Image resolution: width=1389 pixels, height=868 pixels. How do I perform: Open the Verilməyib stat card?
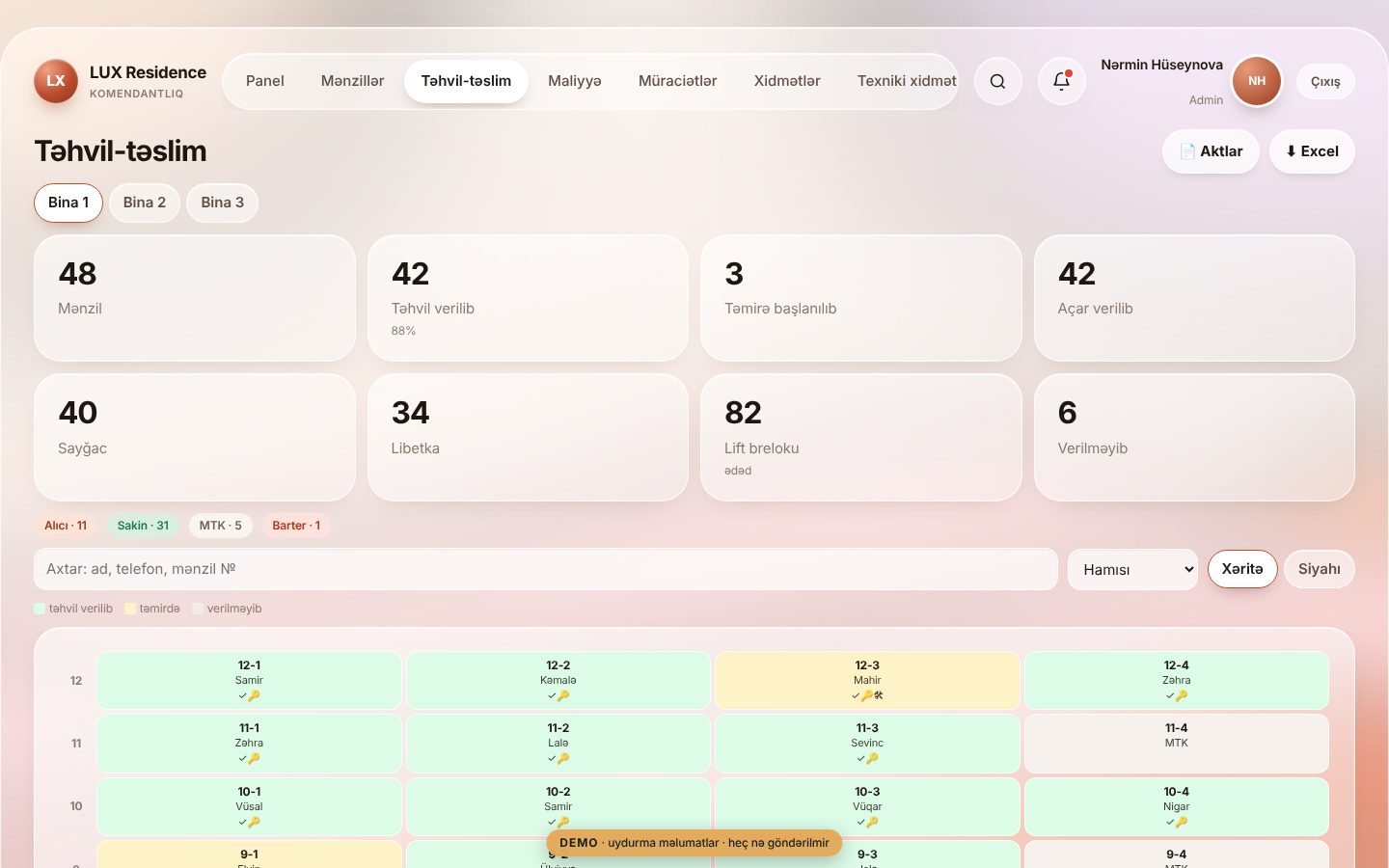pos(1194,438)
